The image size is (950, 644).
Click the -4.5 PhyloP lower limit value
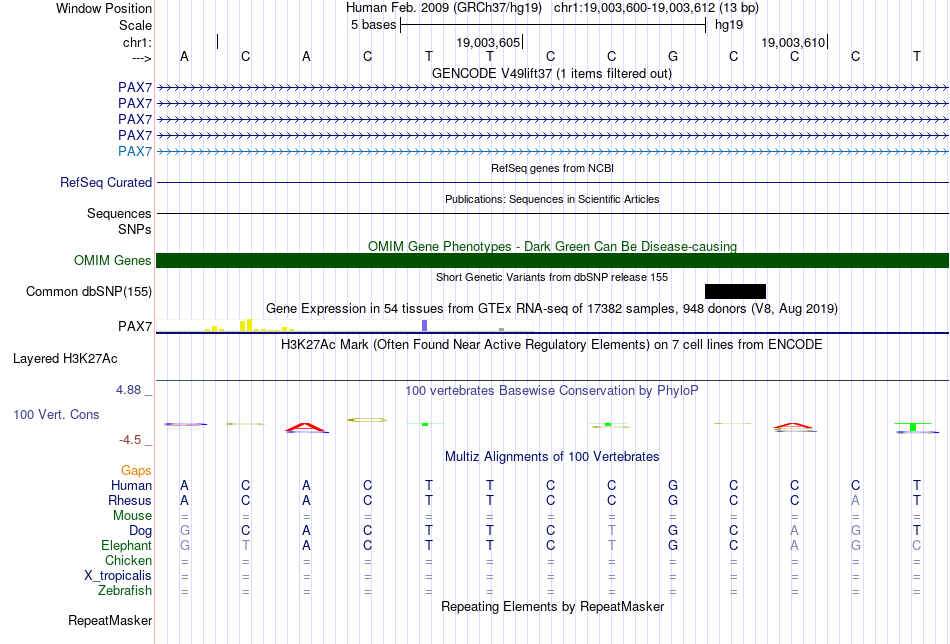coord(130,440)
